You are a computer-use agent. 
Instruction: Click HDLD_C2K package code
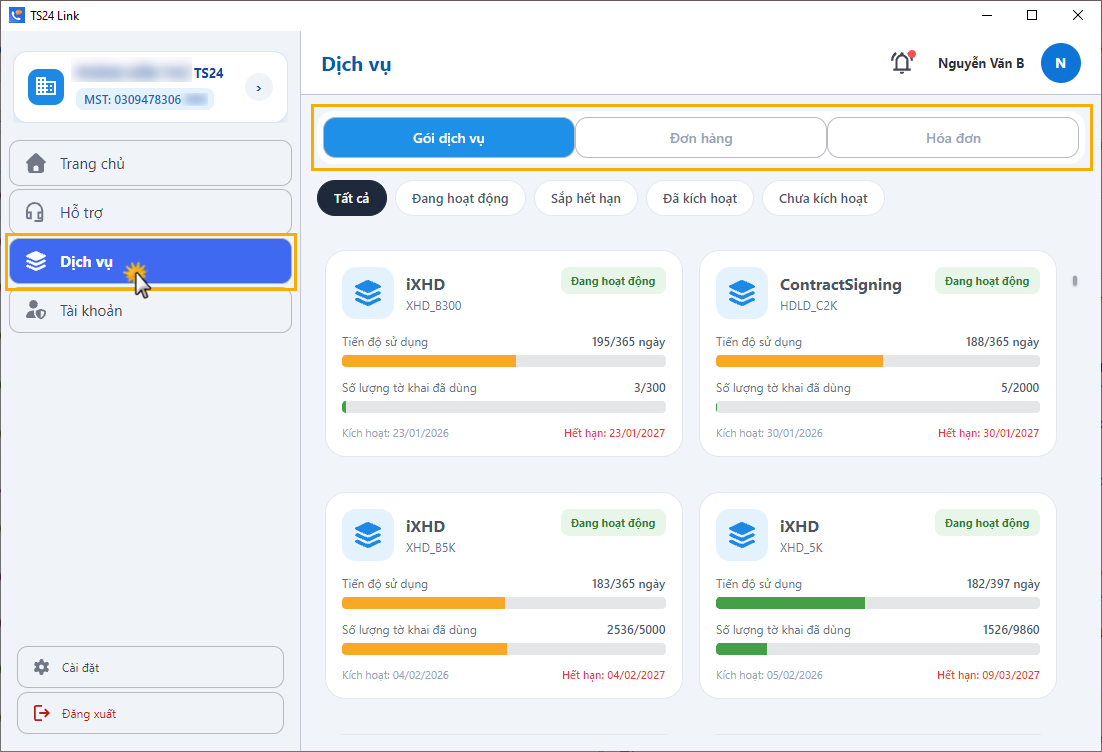(x=808, y=306)
